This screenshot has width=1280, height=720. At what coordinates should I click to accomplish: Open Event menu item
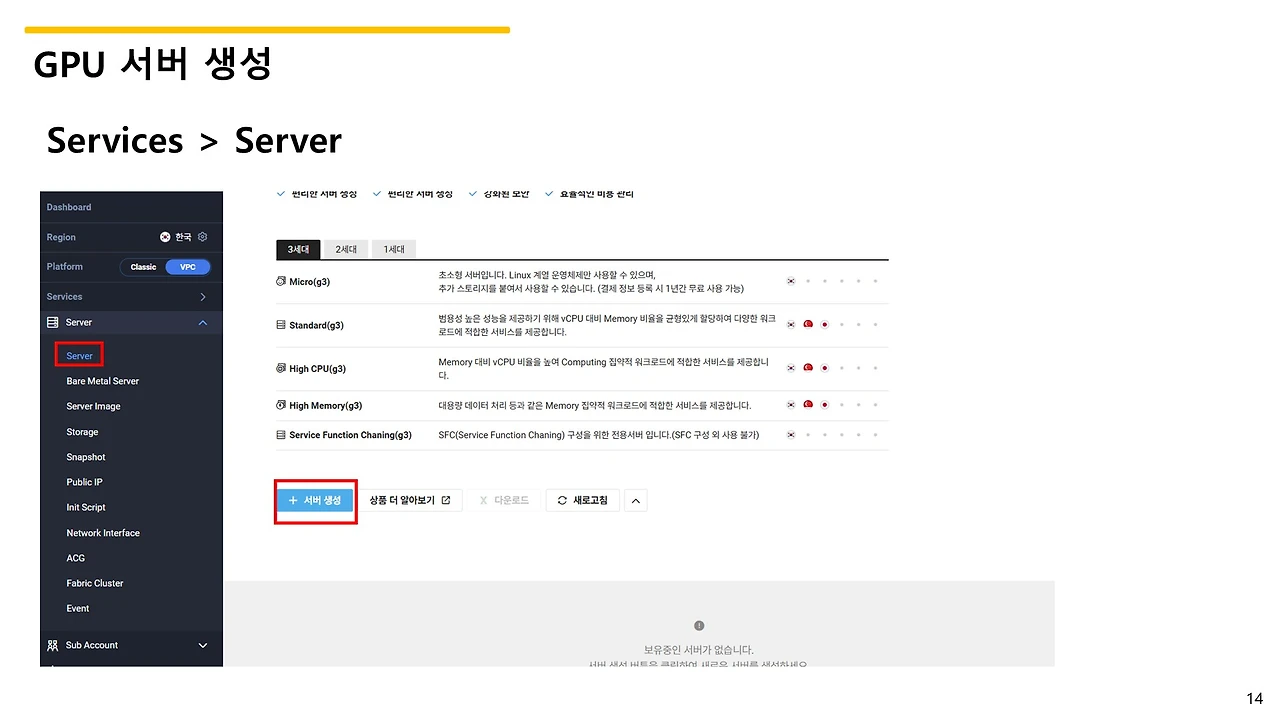(78, 608)
